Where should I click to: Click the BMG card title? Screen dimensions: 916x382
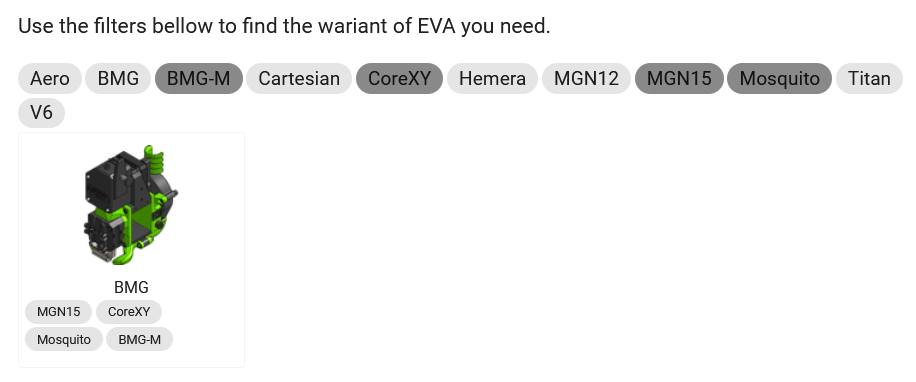click(x=131, y=287)
